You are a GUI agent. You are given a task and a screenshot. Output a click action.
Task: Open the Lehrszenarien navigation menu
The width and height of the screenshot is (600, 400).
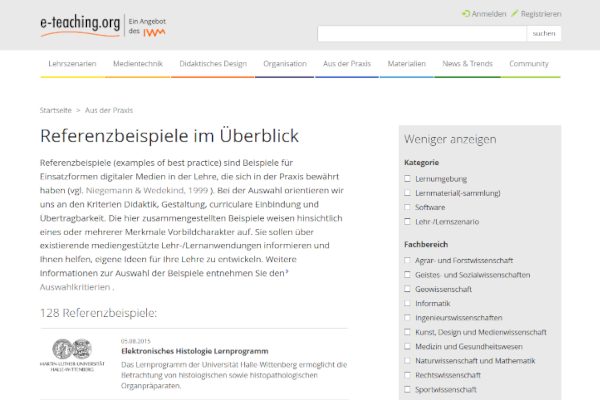72,63
